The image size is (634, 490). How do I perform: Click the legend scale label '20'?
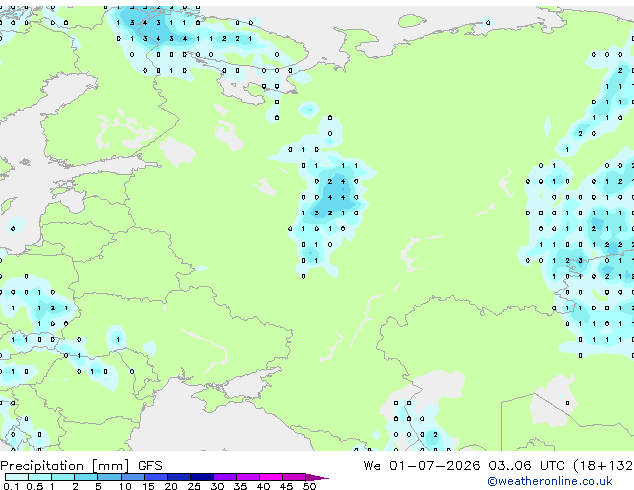tap(171, 486)
